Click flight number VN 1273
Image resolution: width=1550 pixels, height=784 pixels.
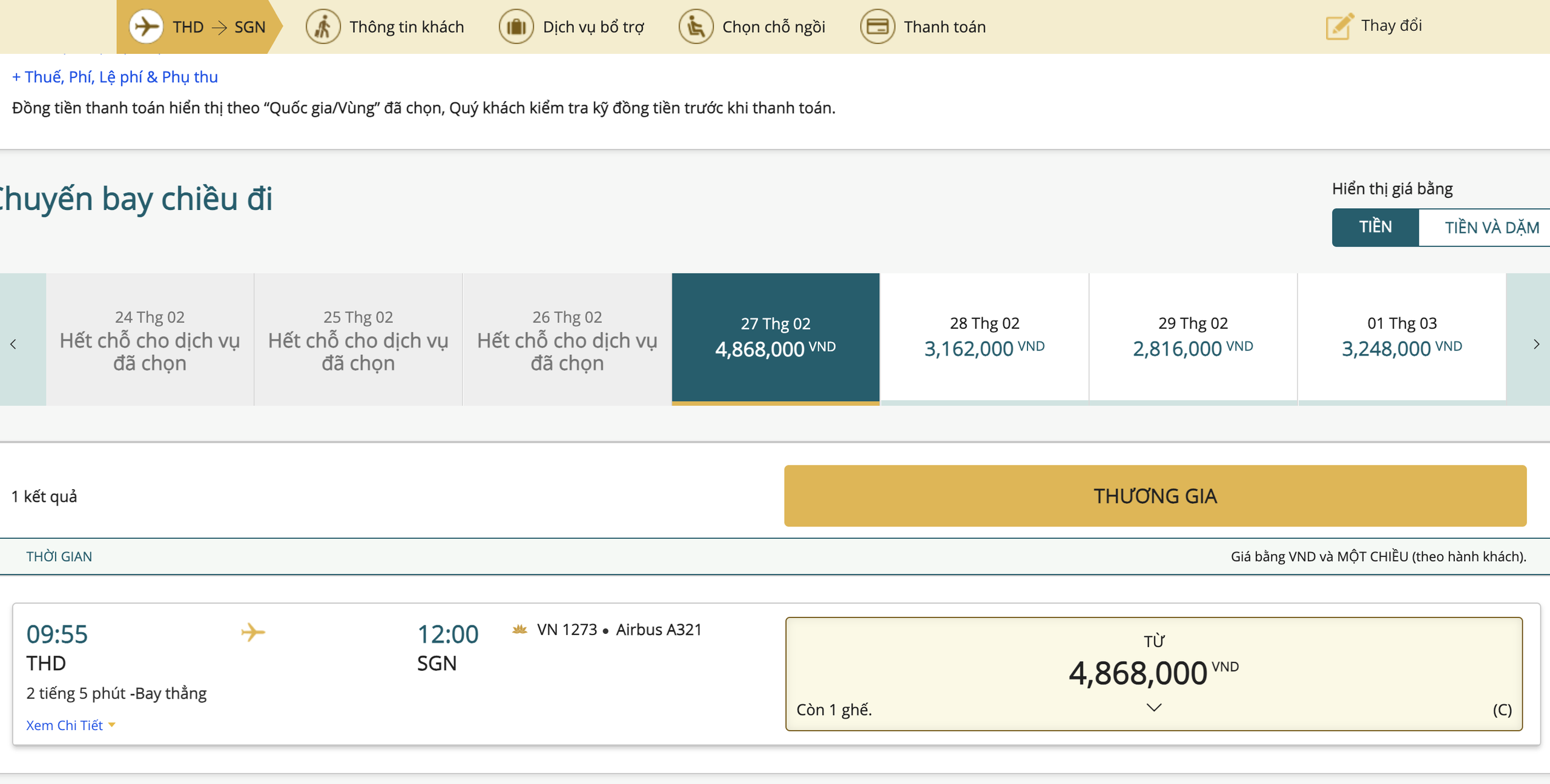point(567,630)
